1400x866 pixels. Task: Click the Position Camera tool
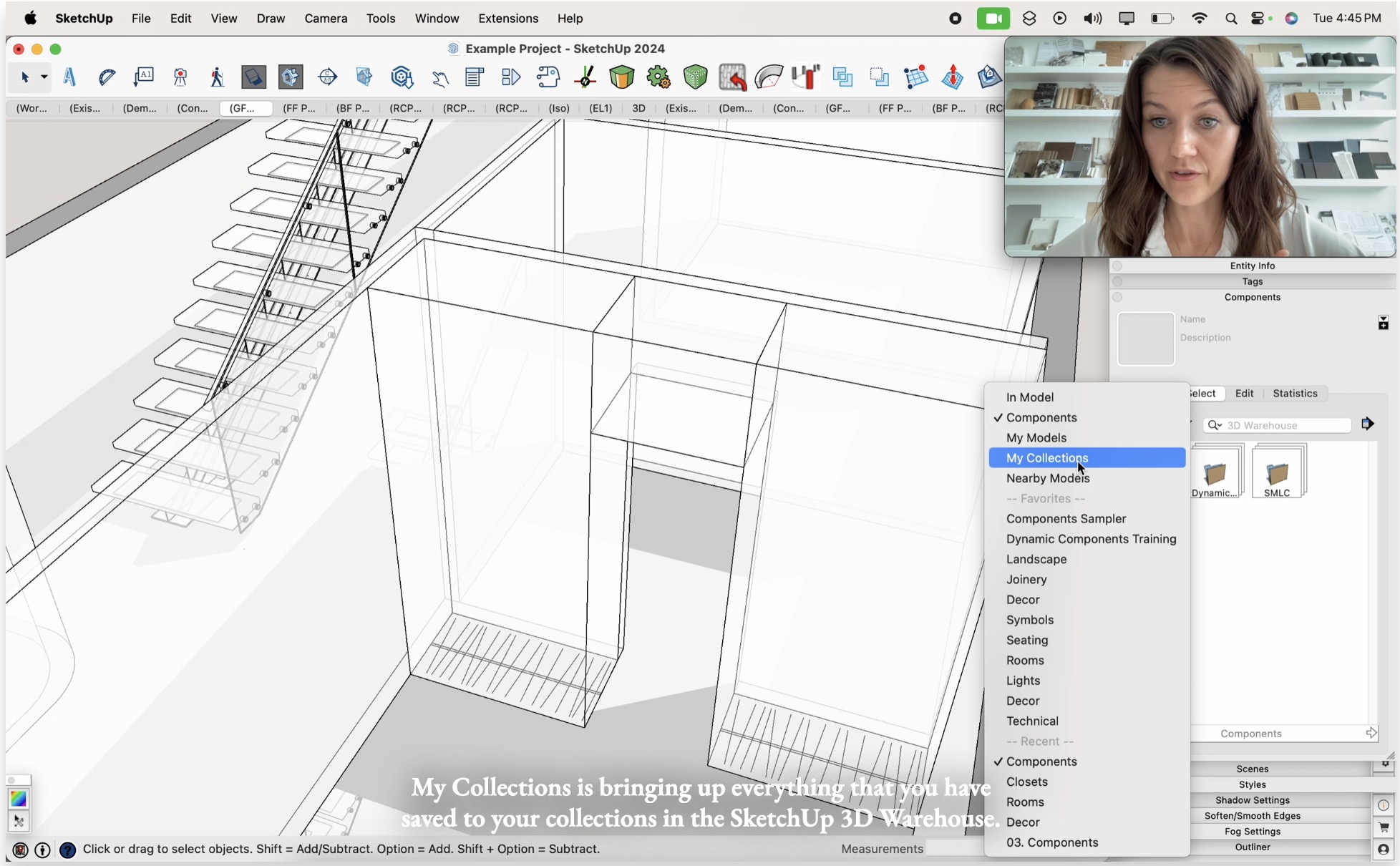click(180, 77)
